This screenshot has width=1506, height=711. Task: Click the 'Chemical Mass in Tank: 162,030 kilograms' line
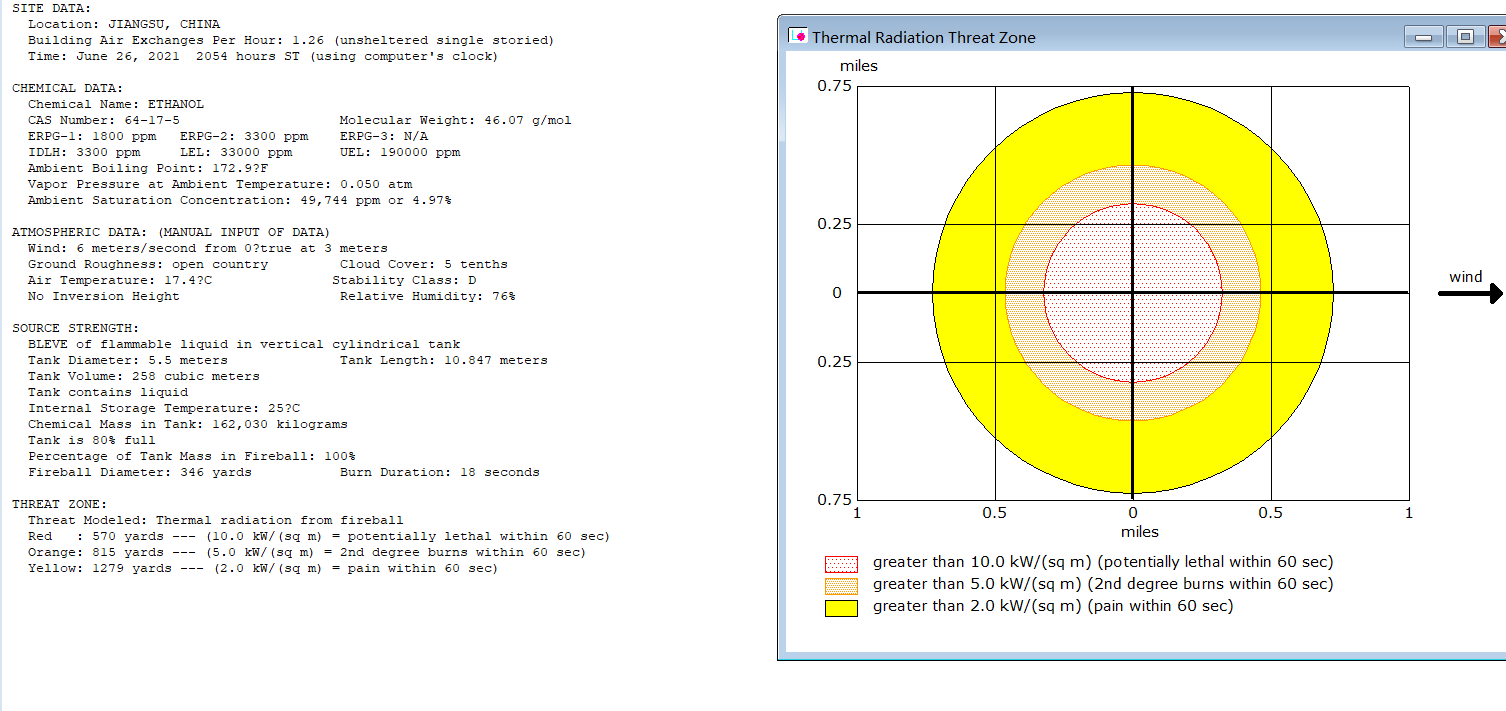pyautogui.click(x=188, y=424)
